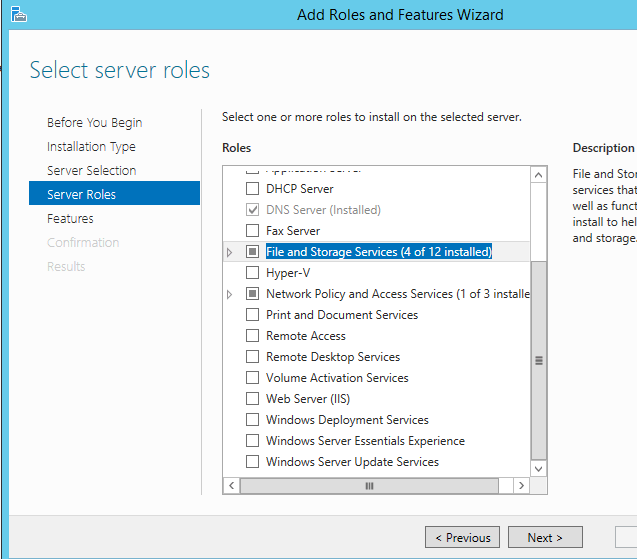Expand Network Policy and Access Services
Viewport: 637px width, 559px height.
230,294
